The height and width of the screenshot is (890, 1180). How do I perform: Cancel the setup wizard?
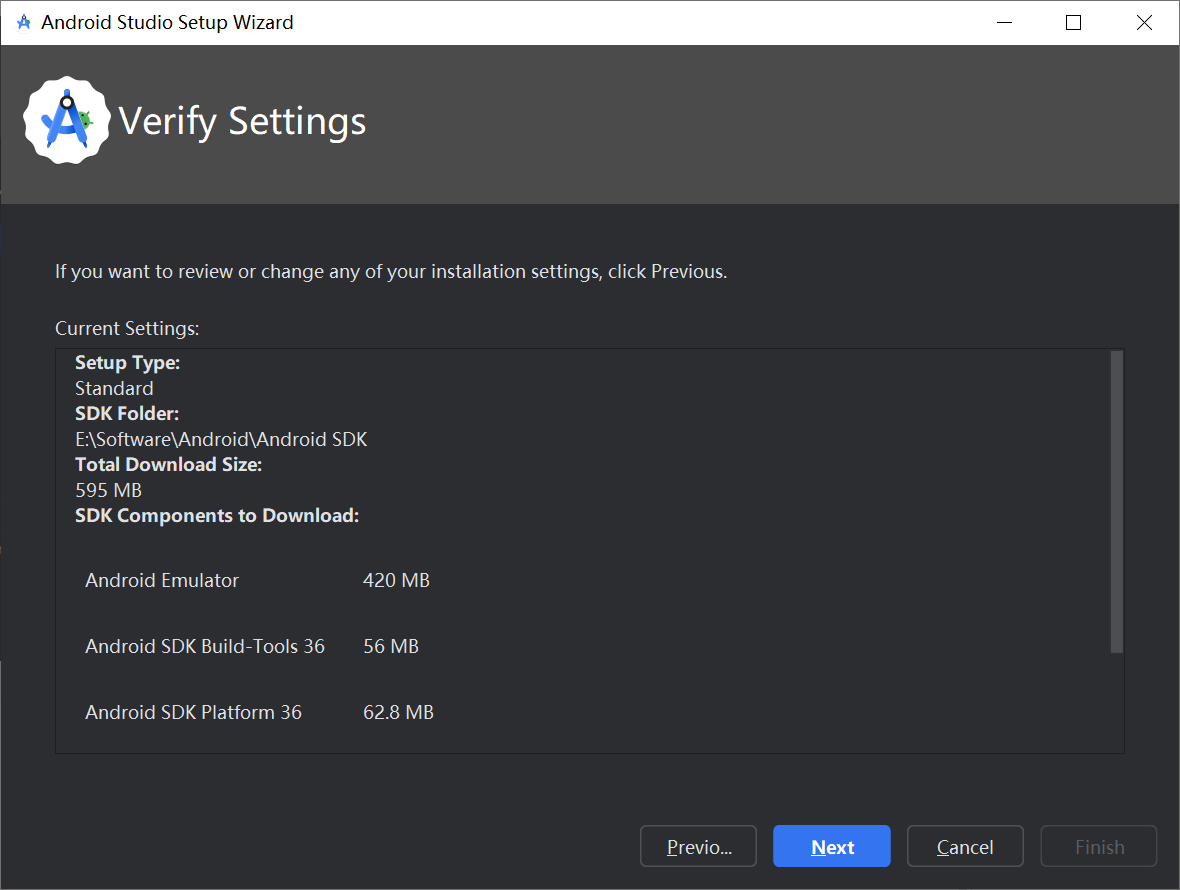(964, 847)
